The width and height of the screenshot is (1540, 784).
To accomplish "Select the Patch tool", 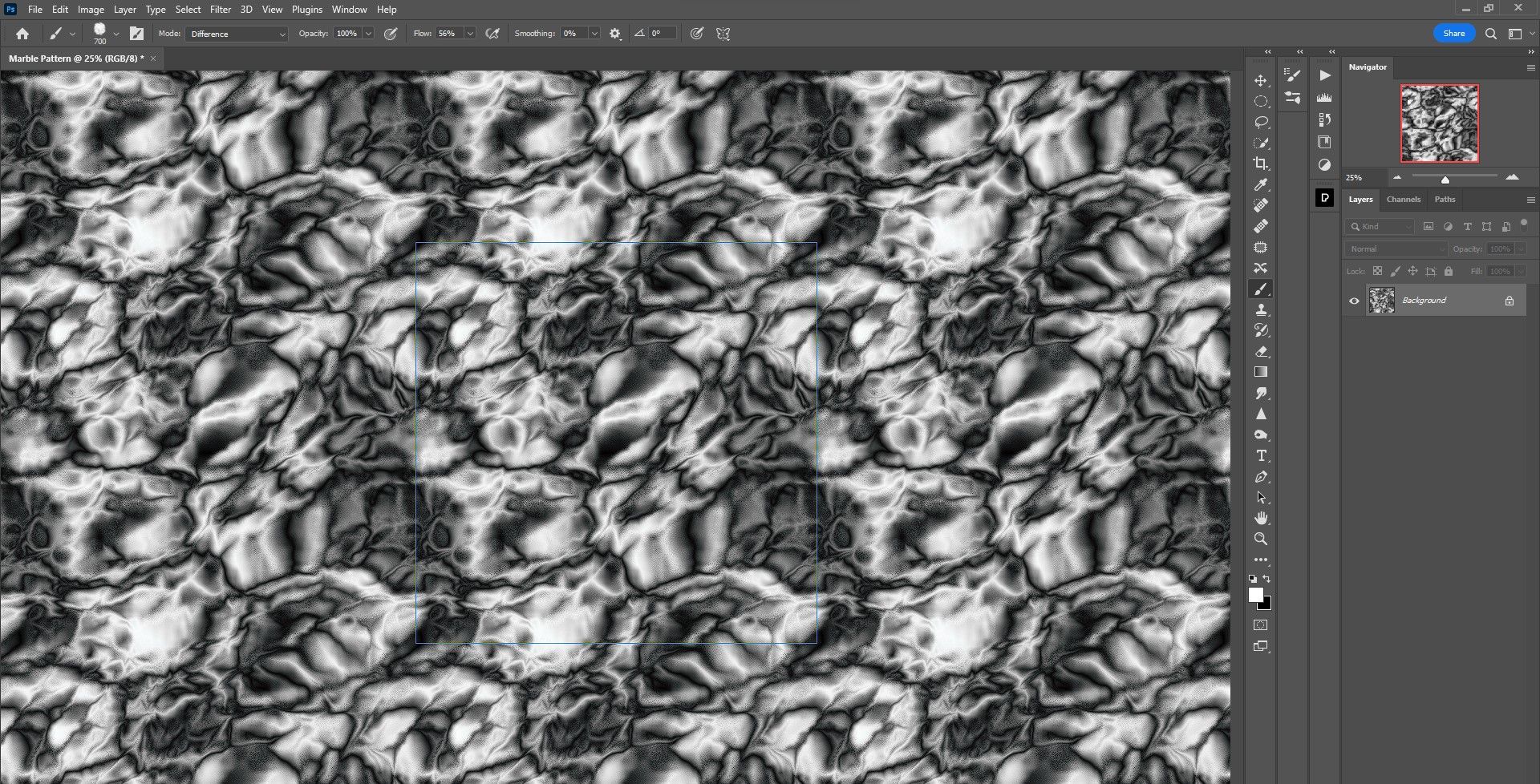I will 1261,247.
